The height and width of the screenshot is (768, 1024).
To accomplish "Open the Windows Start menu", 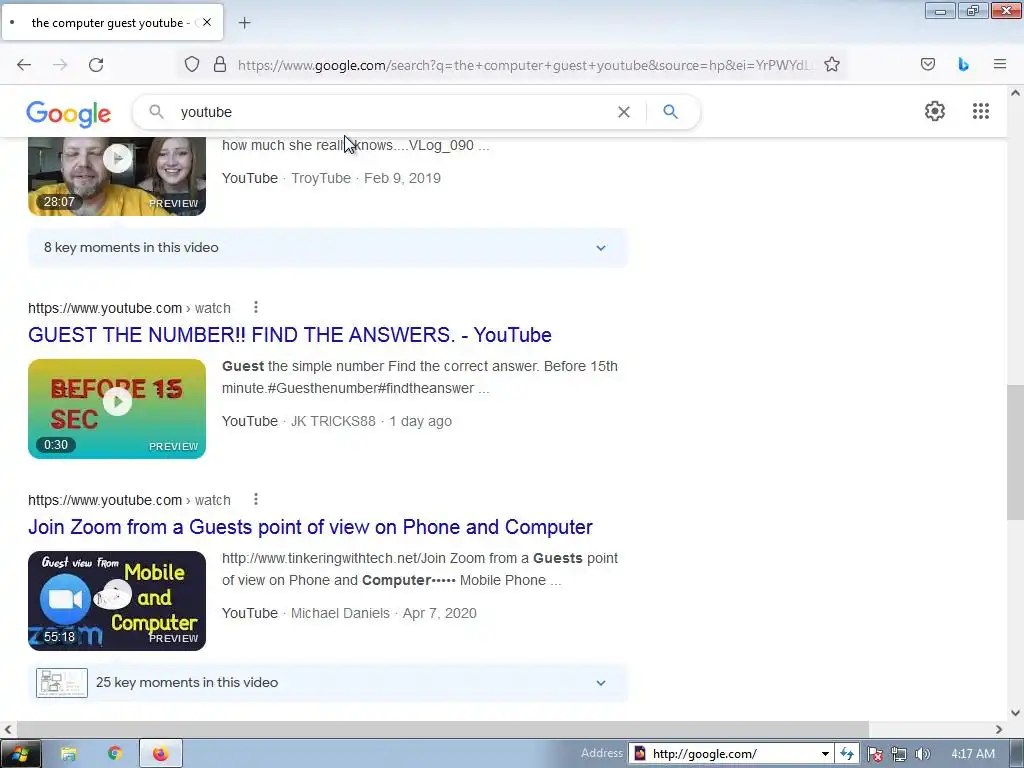I will click(20, 754).
